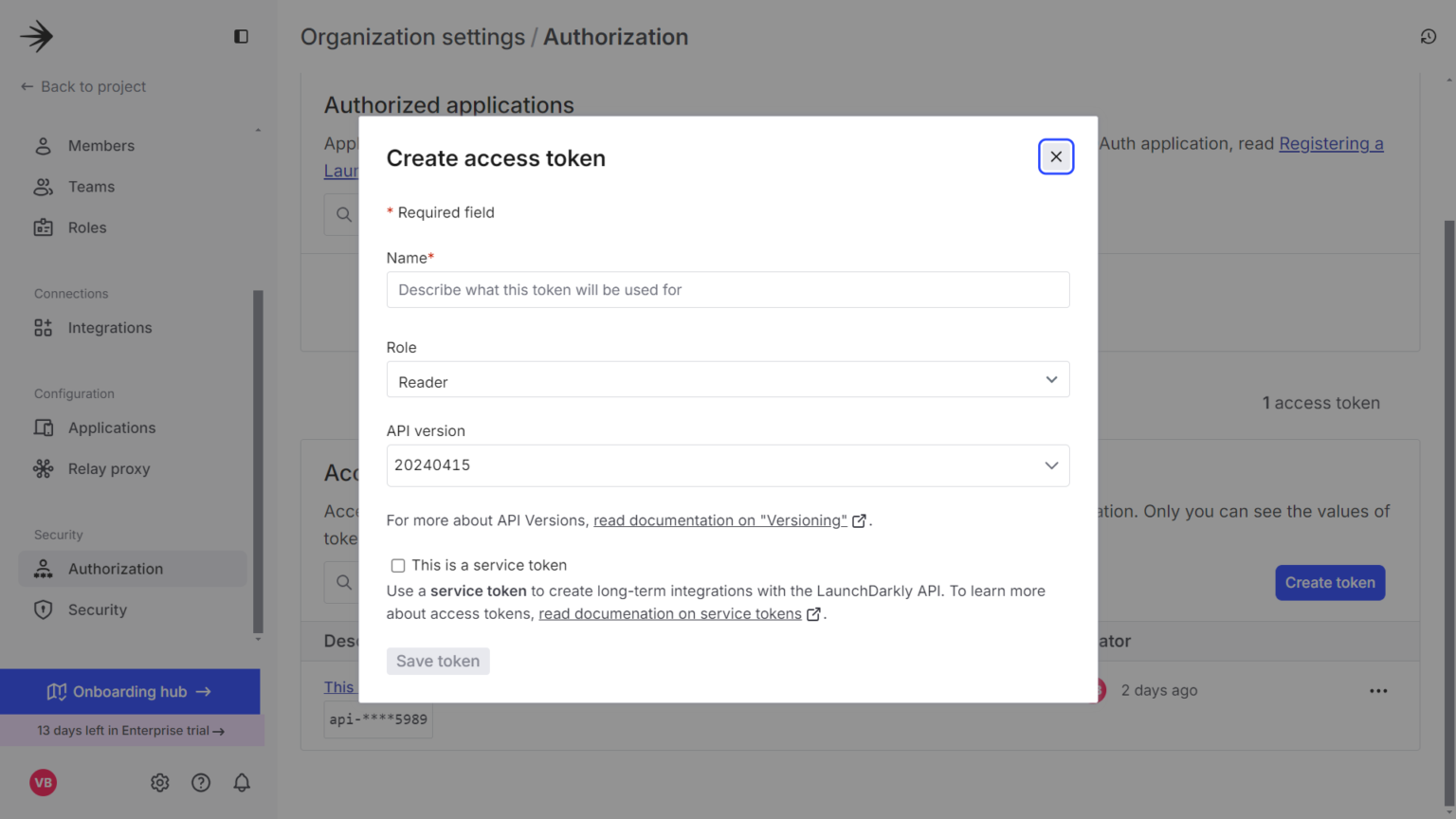
Task: Open the three-dot token actions menu
Action: [1378, 691]
